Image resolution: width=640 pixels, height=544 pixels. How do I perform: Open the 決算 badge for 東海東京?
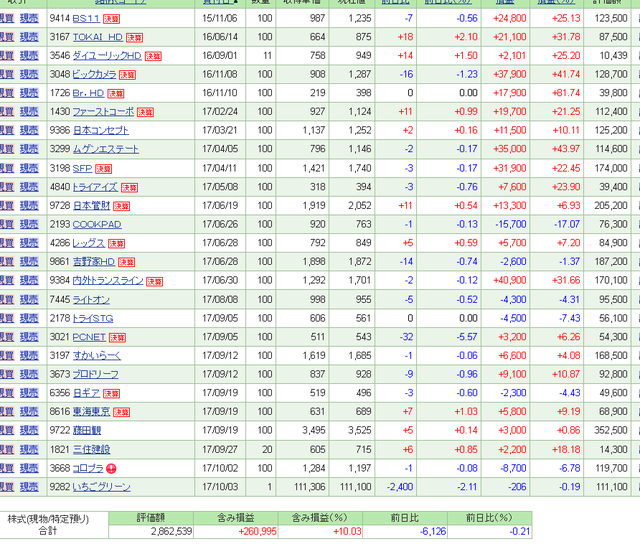tap(121, 413)
